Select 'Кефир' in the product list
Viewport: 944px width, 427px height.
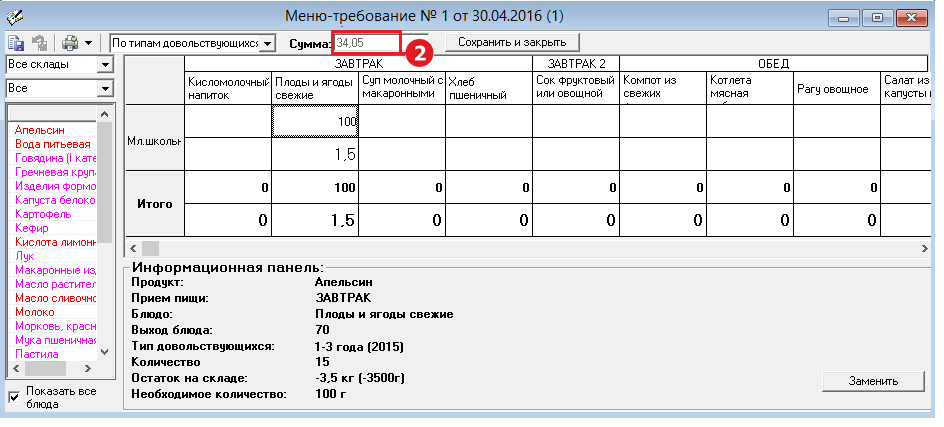click(x=33, y=228)
